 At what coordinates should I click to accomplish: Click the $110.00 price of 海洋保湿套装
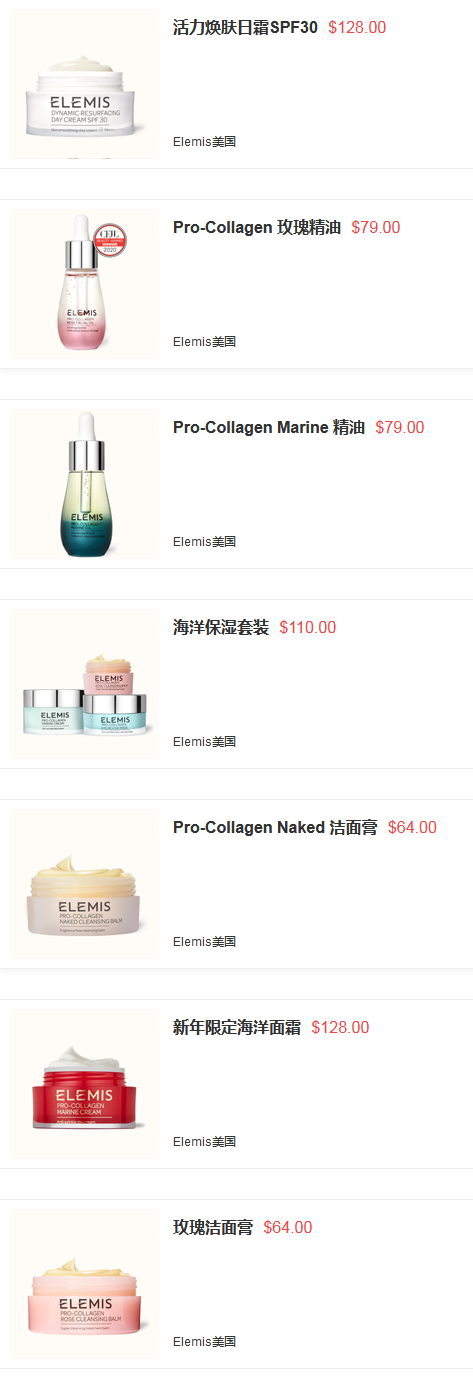308,628
